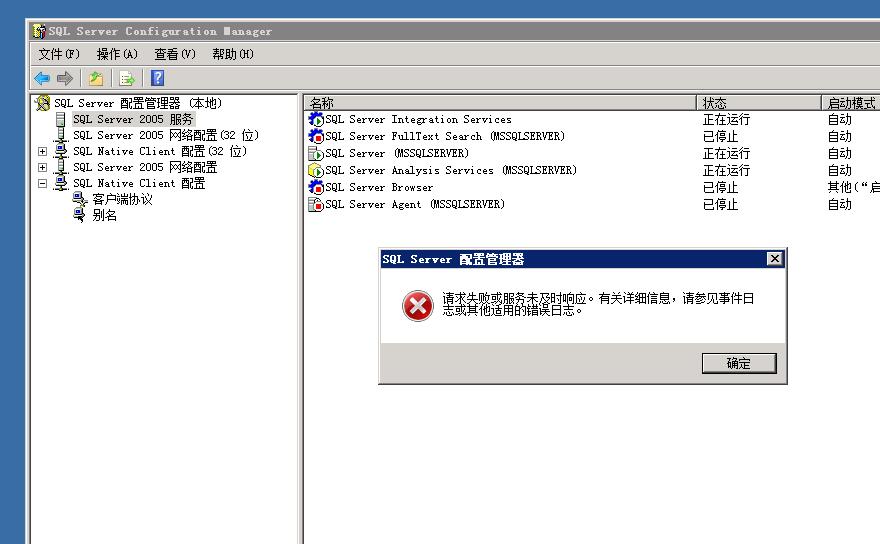Select the SQL Server Analysis Services icon

tap(316, 171)
